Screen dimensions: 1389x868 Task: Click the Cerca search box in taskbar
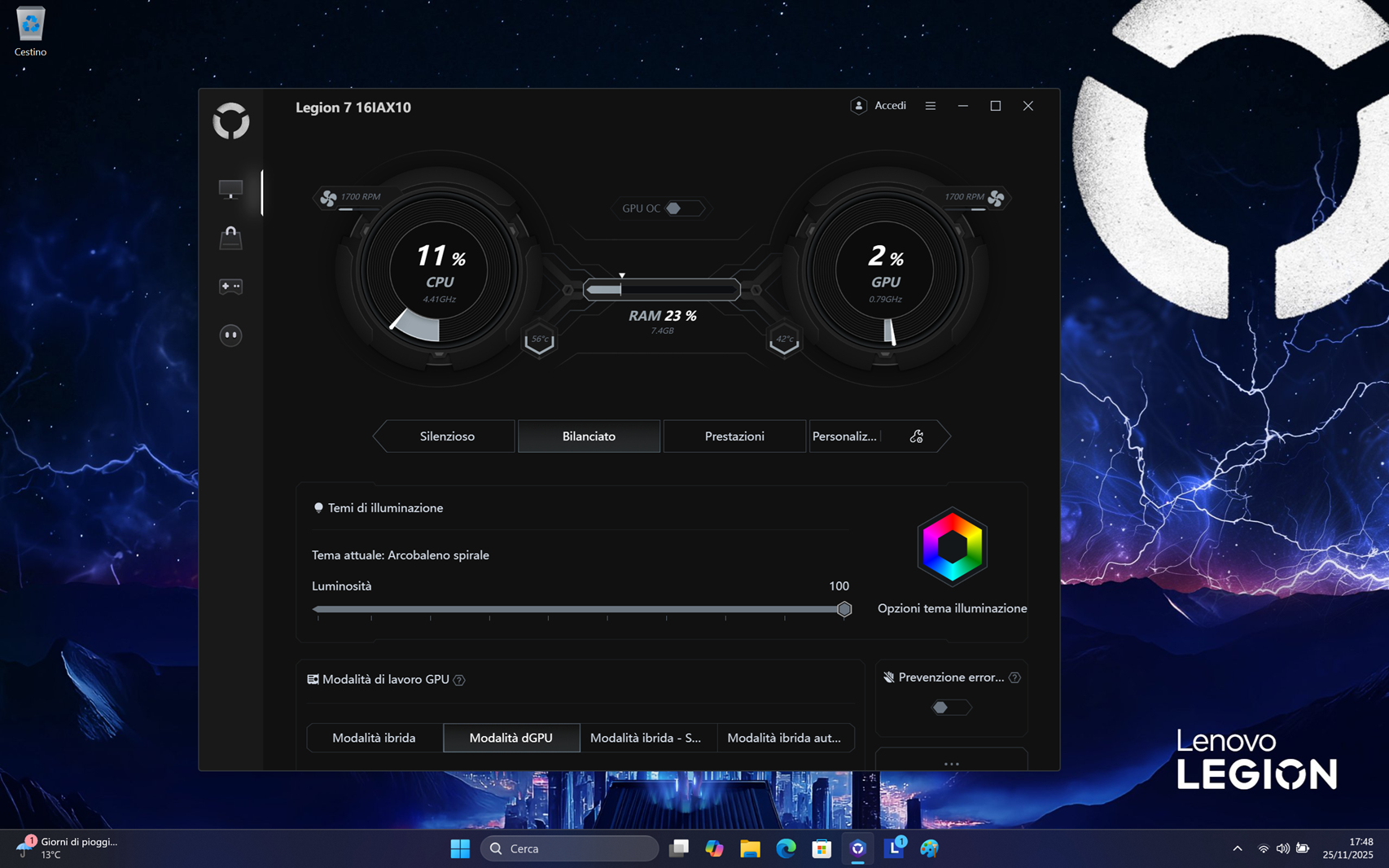570,848
